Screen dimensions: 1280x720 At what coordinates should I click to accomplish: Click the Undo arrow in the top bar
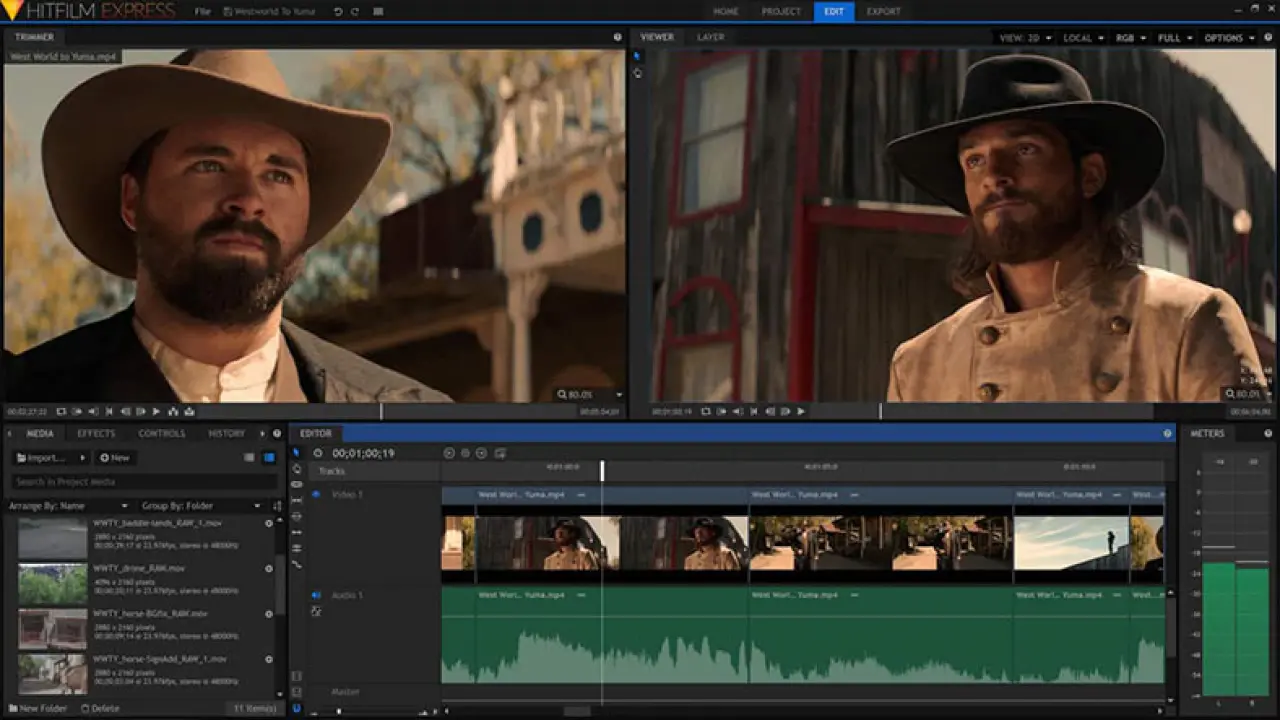tap(338, 11)
